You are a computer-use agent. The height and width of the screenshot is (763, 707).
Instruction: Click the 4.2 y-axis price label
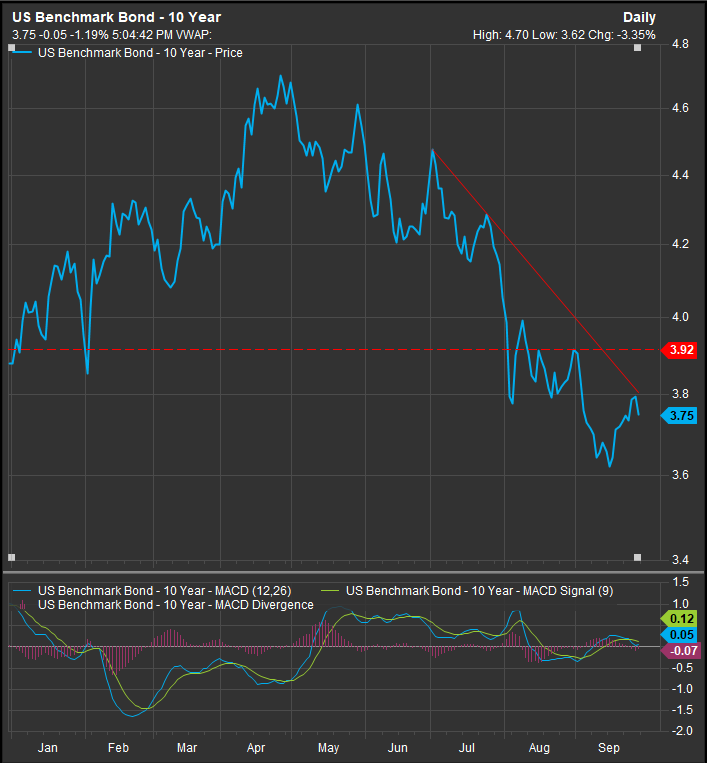point(680,244)
